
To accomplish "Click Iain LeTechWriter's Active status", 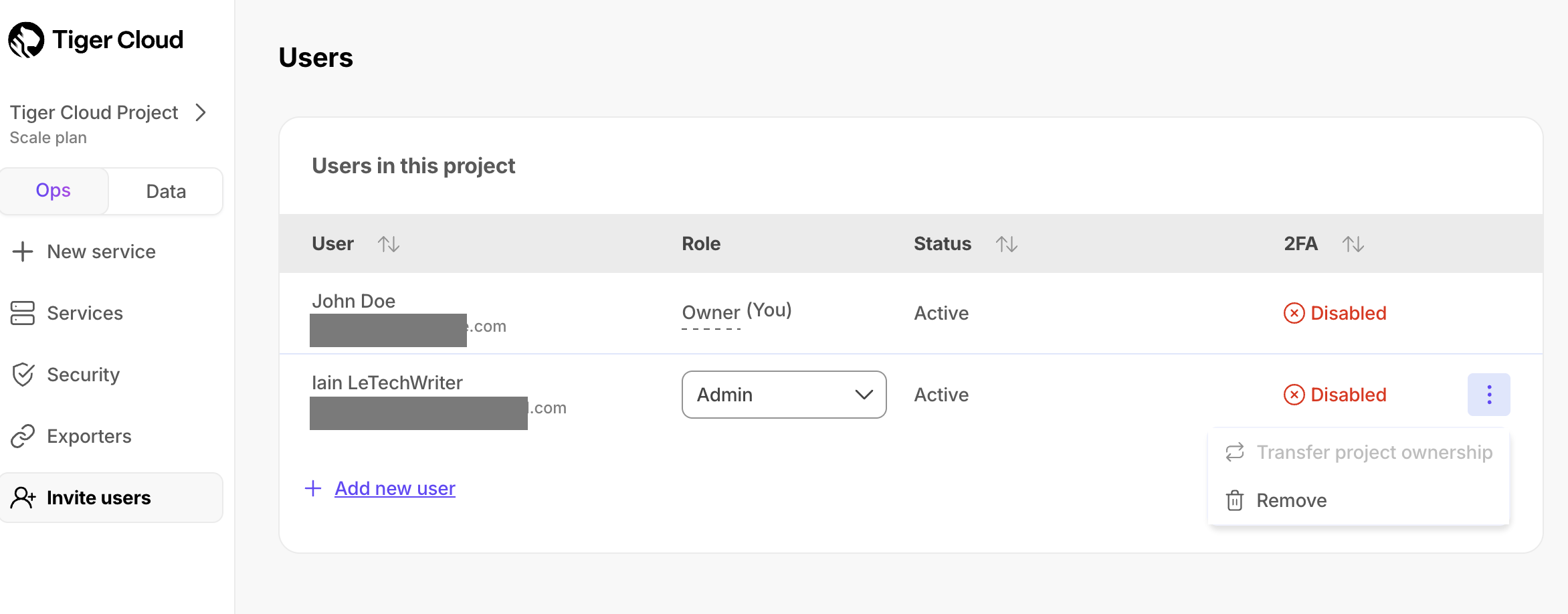I will tap(941, 395).
